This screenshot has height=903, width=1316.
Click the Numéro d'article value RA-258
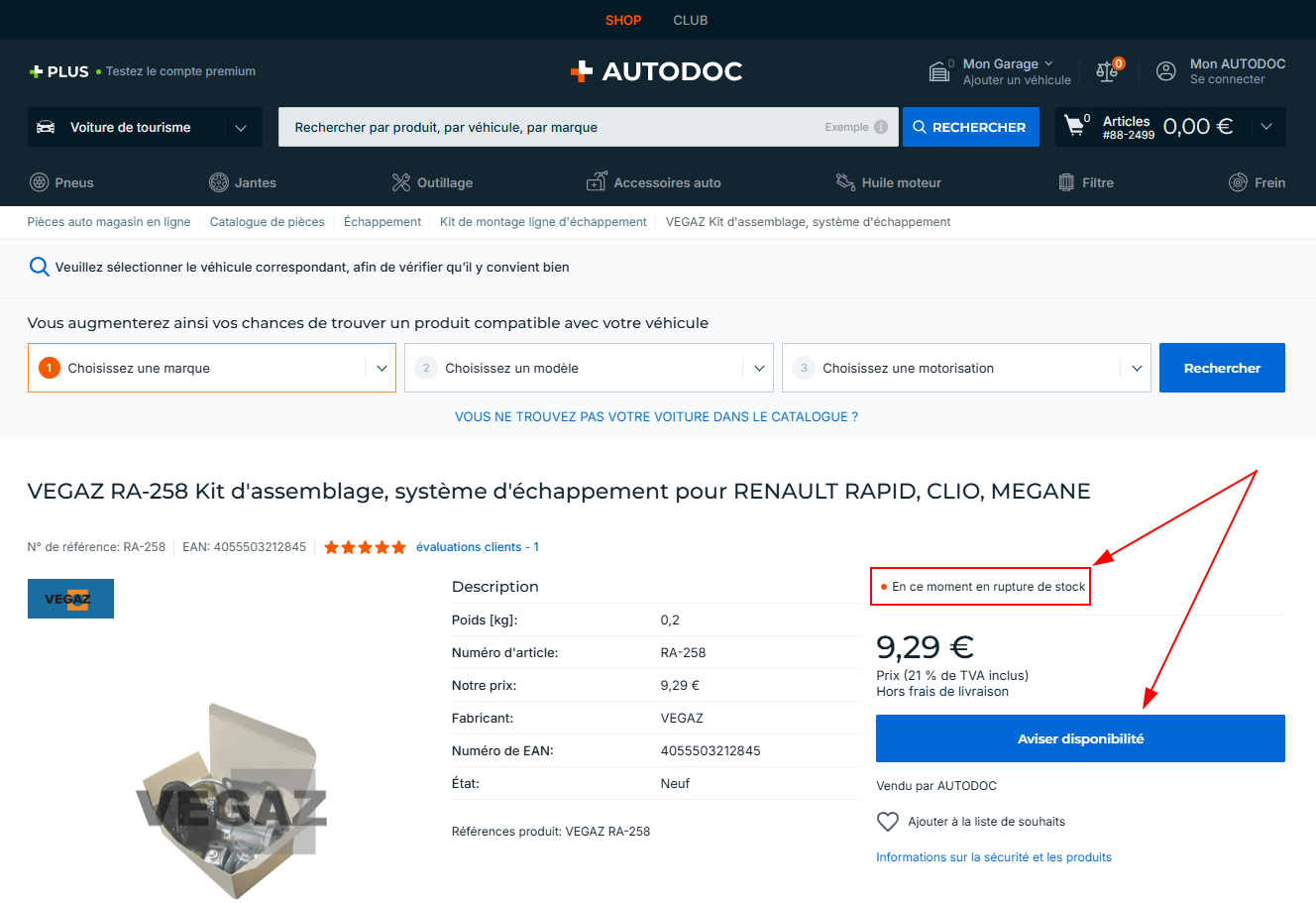(x=684, y=653)
